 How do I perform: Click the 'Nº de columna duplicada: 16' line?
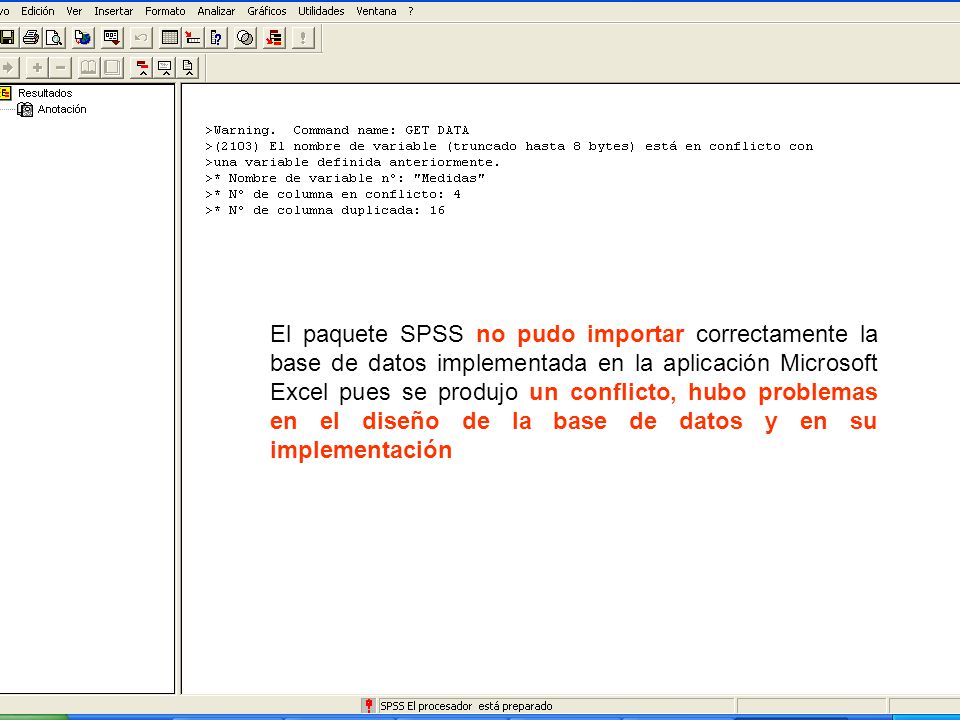[325, 209]
